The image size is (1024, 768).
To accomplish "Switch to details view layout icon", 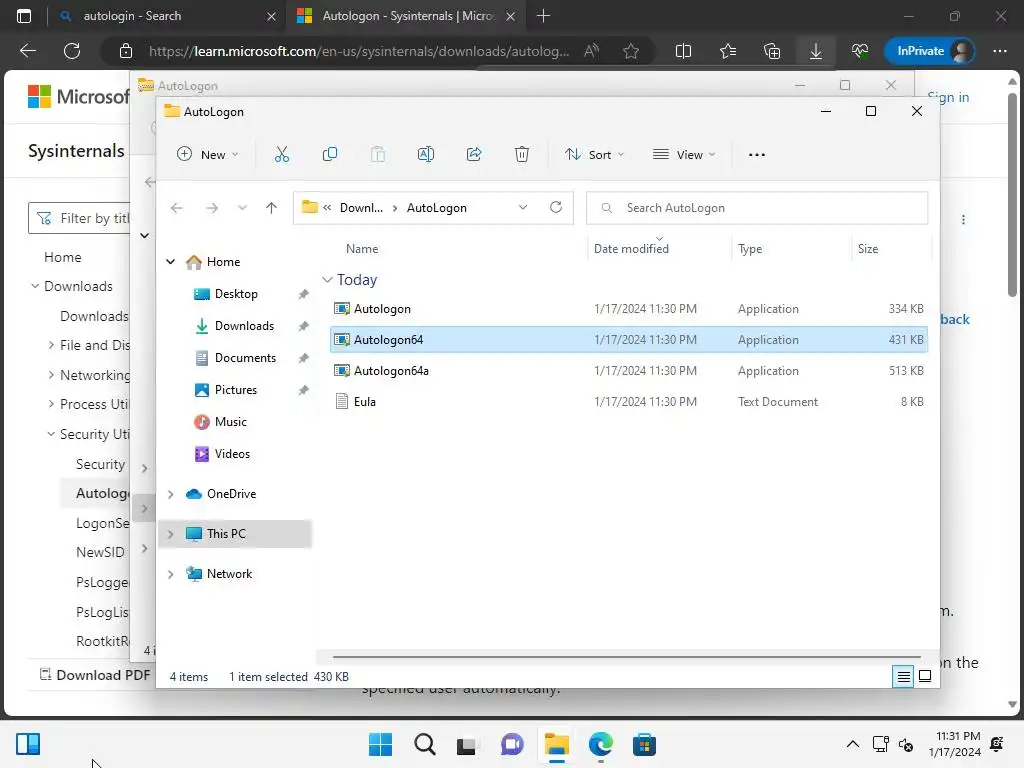I will (x=903, y=677).
